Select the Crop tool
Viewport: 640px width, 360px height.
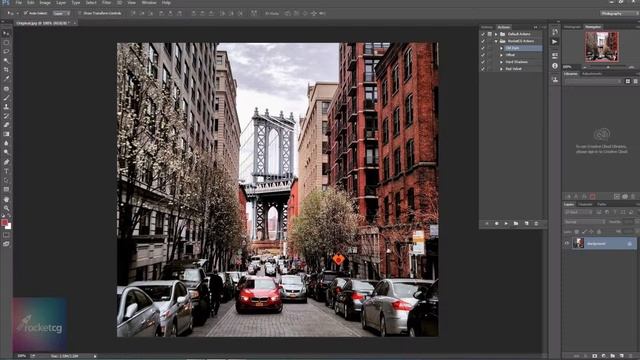pos(6,69)
